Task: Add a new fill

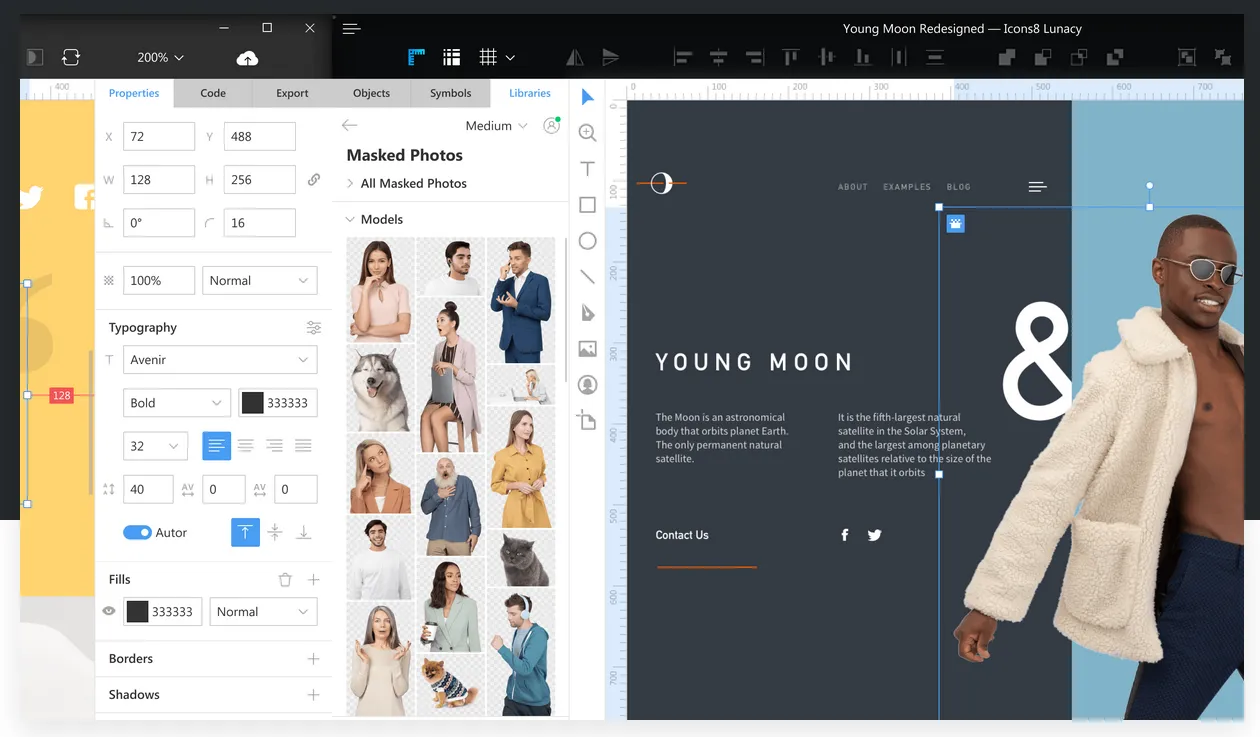Action: tap(313, 580)
